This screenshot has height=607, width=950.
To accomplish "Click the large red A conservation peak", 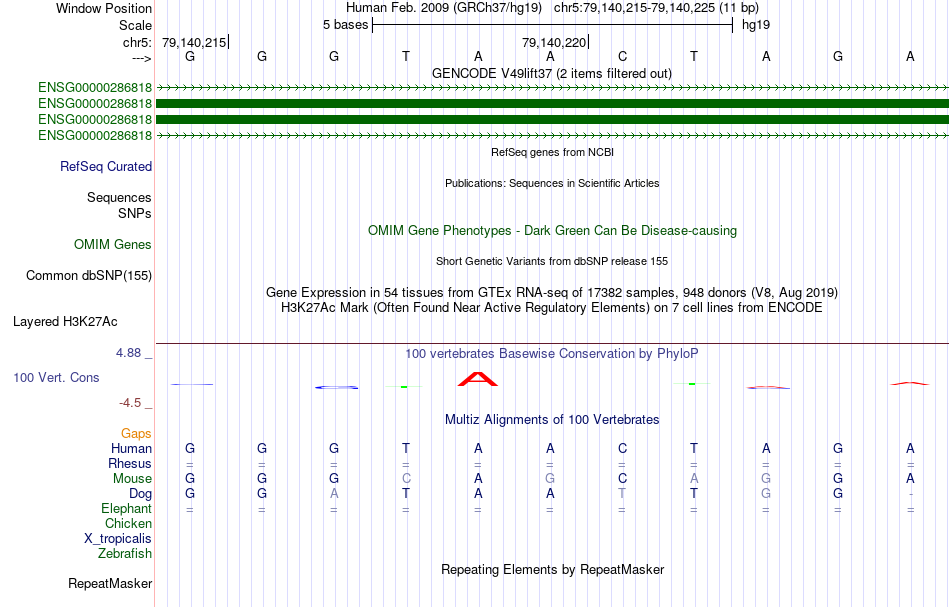I will click(477, 379).
